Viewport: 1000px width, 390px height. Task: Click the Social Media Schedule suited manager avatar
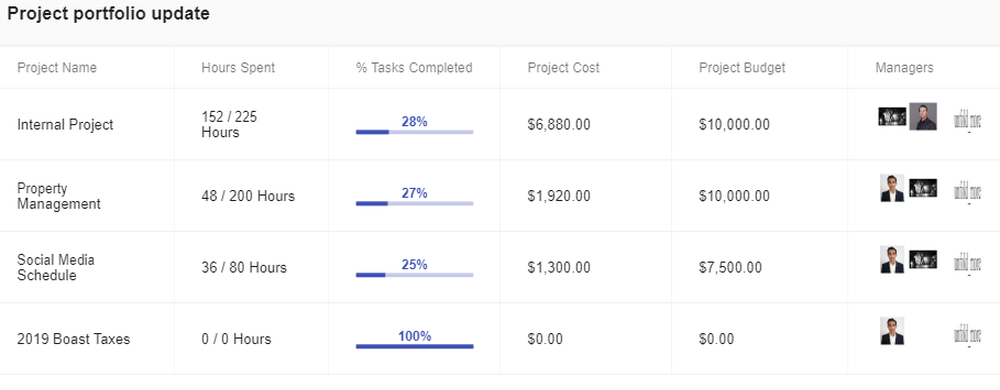coord(892,259)
